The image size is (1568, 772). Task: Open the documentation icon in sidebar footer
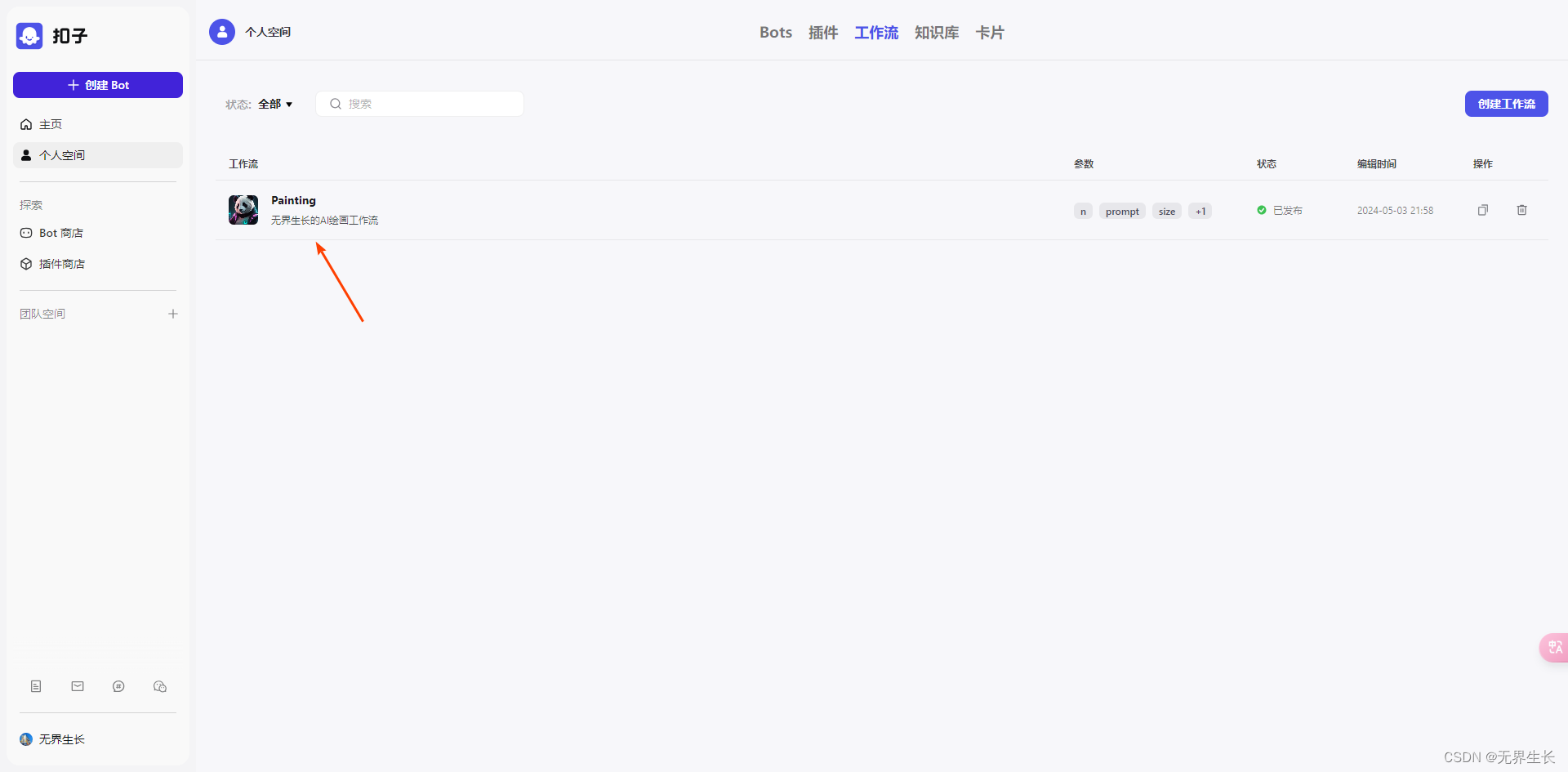[36, 686]
